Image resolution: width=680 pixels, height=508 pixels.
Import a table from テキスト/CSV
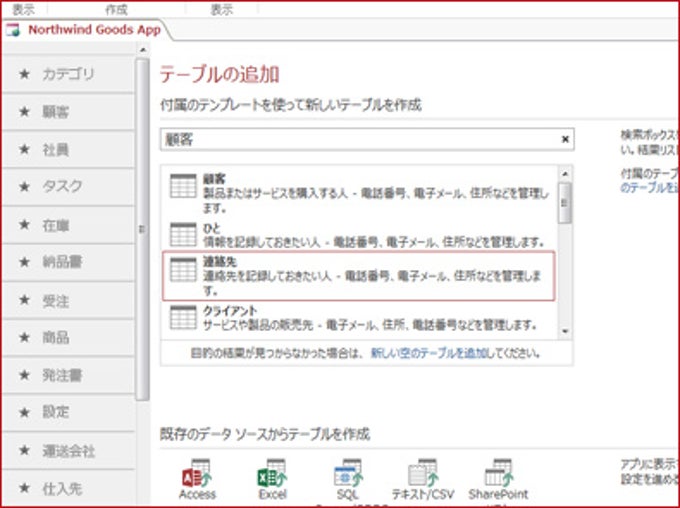pyautogui.click(x=423, y=479)
